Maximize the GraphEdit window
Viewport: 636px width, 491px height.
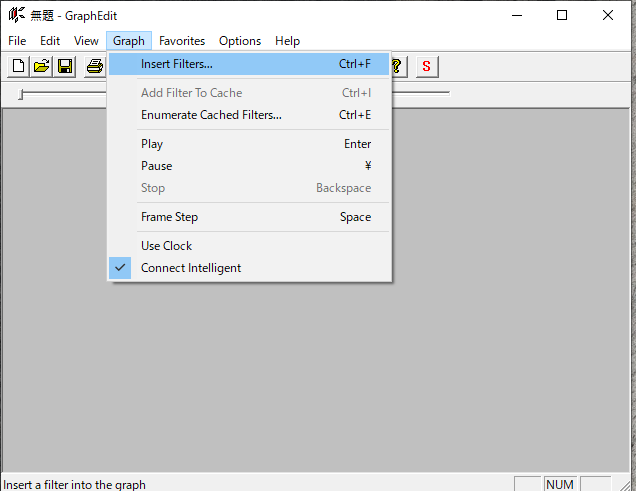click(562, 15)
